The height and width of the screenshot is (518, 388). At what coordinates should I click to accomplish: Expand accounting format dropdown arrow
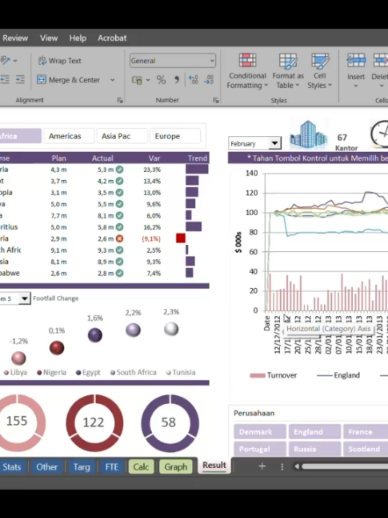tap(148, 80)
